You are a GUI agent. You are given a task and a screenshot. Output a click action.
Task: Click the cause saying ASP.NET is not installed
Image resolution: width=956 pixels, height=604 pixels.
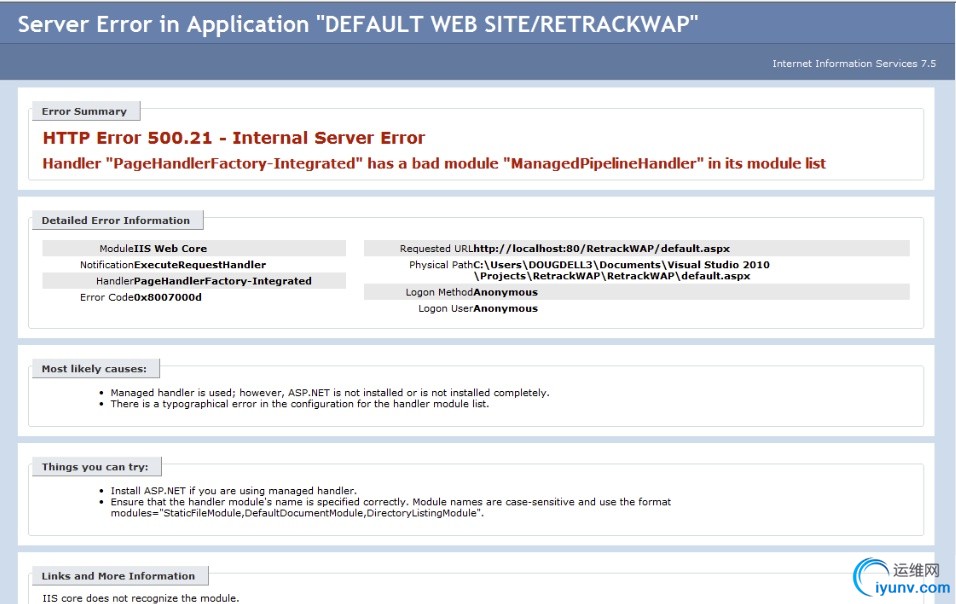point(330,393)
